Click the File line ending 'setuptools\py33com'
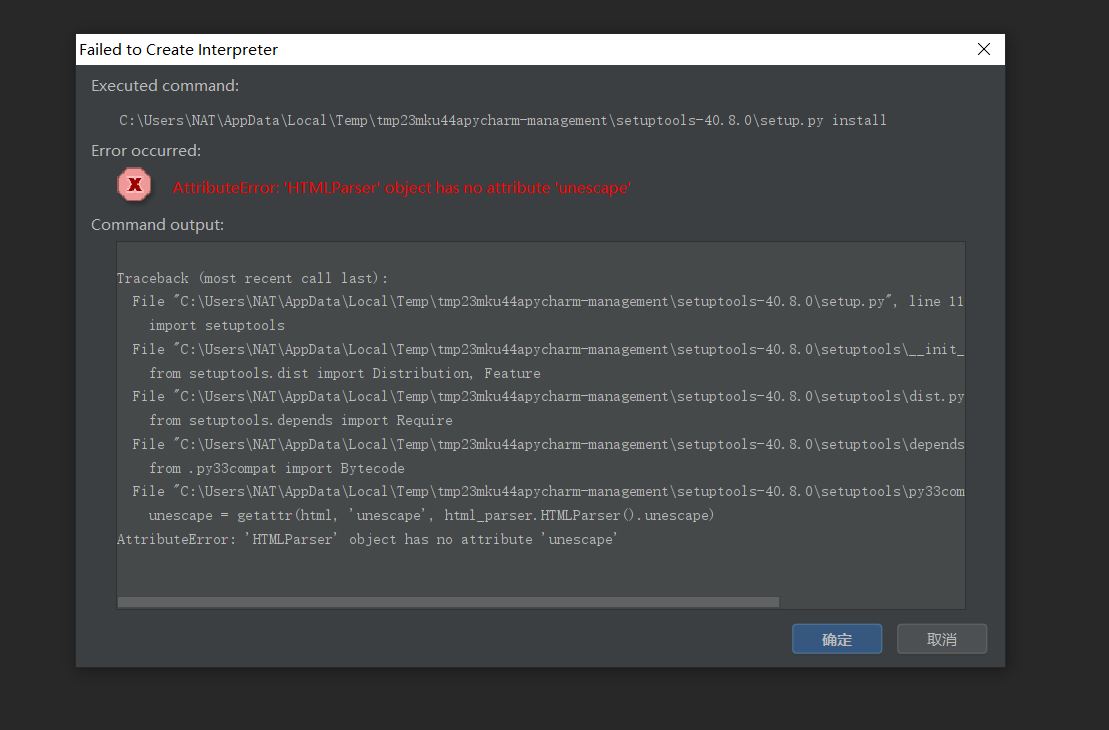 tap(547, 491)
